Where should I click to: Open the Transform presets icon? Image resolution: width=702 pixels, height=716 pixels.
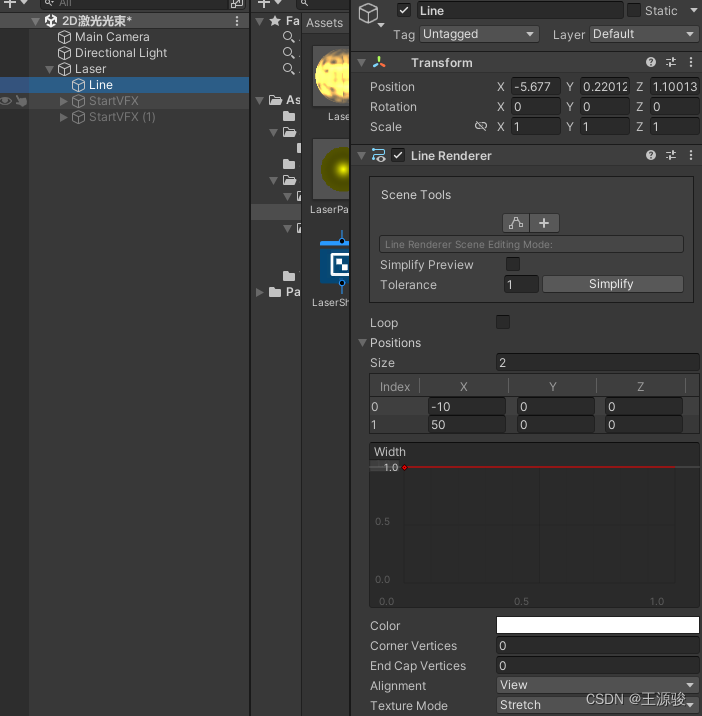pyautogui.click(x=671, y=62)
